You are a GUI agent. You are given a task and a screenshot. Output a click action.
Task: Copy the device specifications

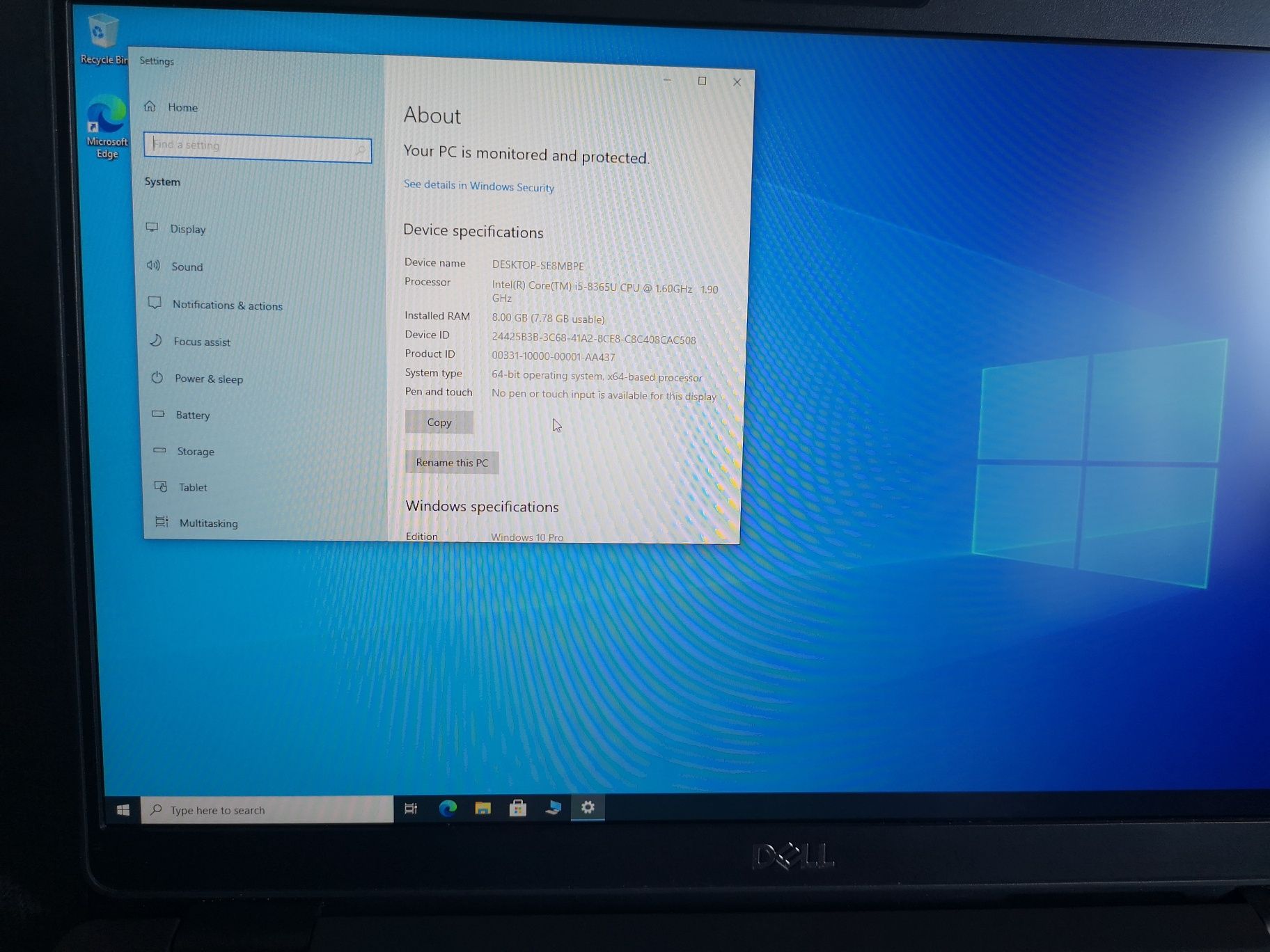click(x=439, y=422)
